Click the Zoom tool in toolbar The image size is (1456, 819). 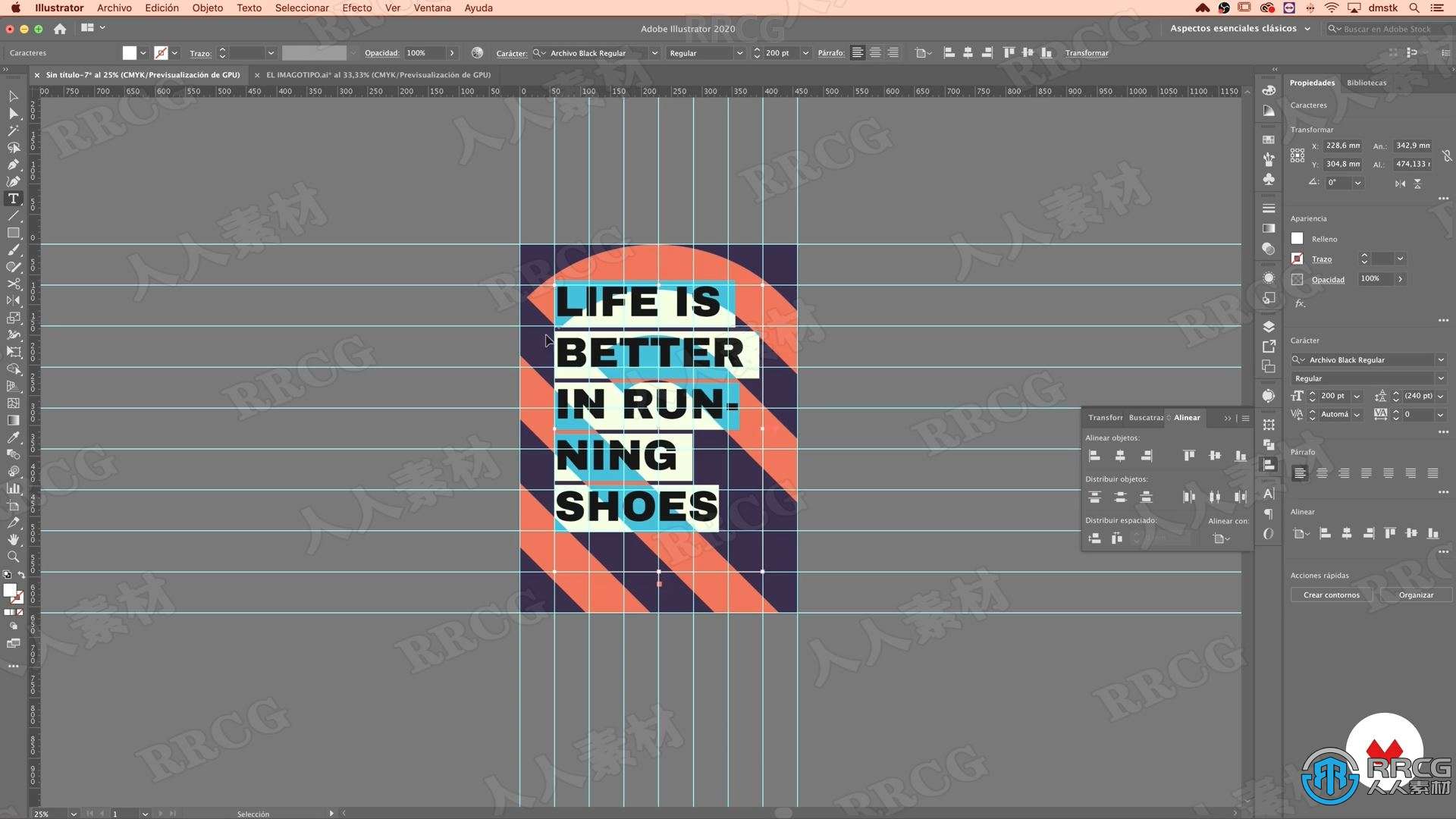click(x=13, y=556)
